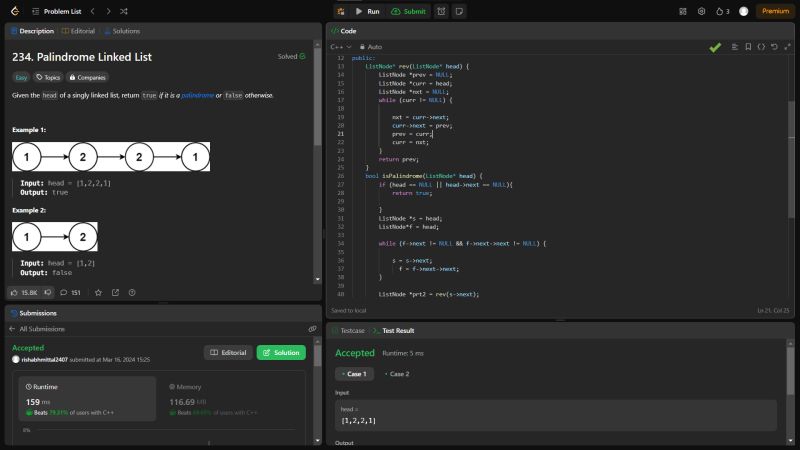This screenshot has height=450, width=800.
Task: Place cursor on code line 24 return prev
Action: [x=398, y=159]
